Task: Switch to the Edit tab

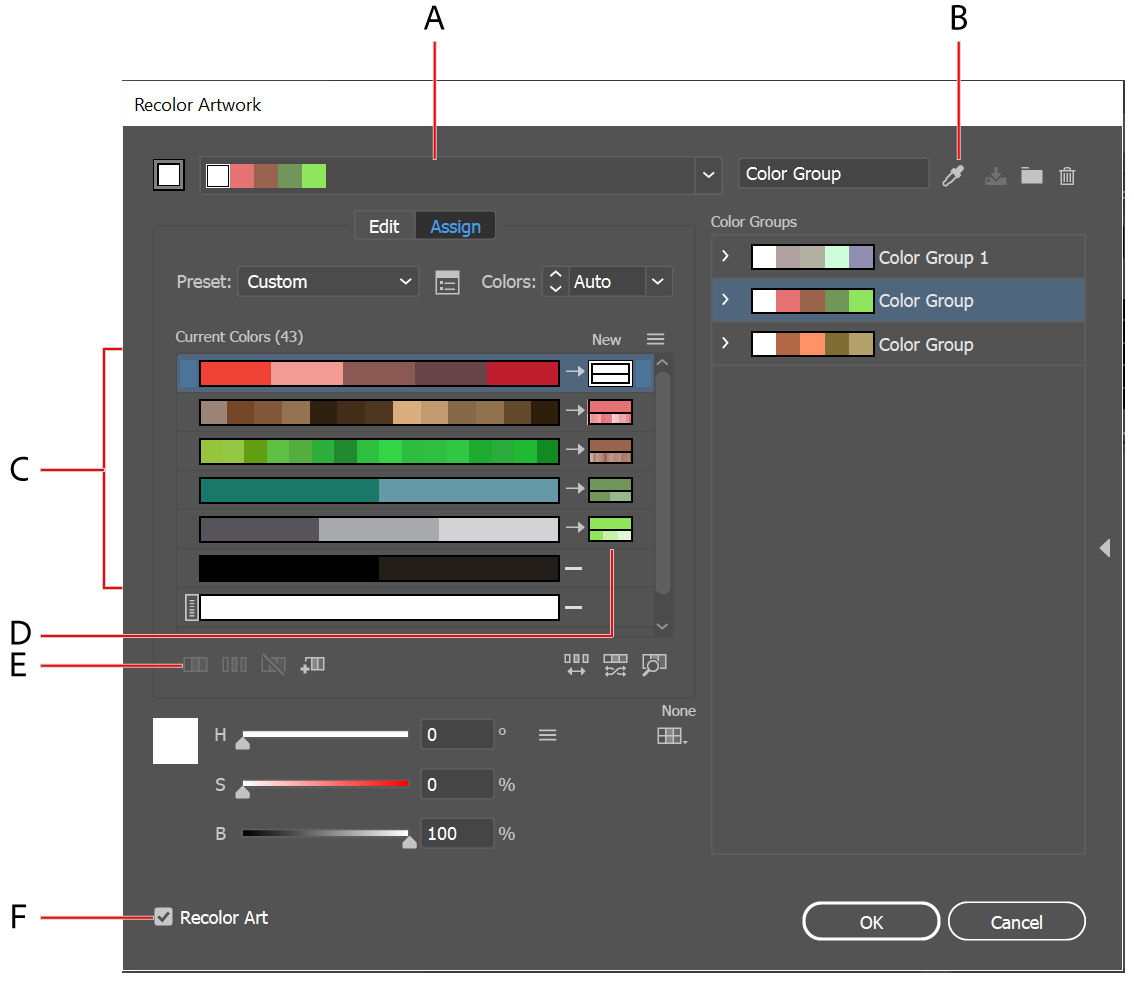Action: coord(385,225)
